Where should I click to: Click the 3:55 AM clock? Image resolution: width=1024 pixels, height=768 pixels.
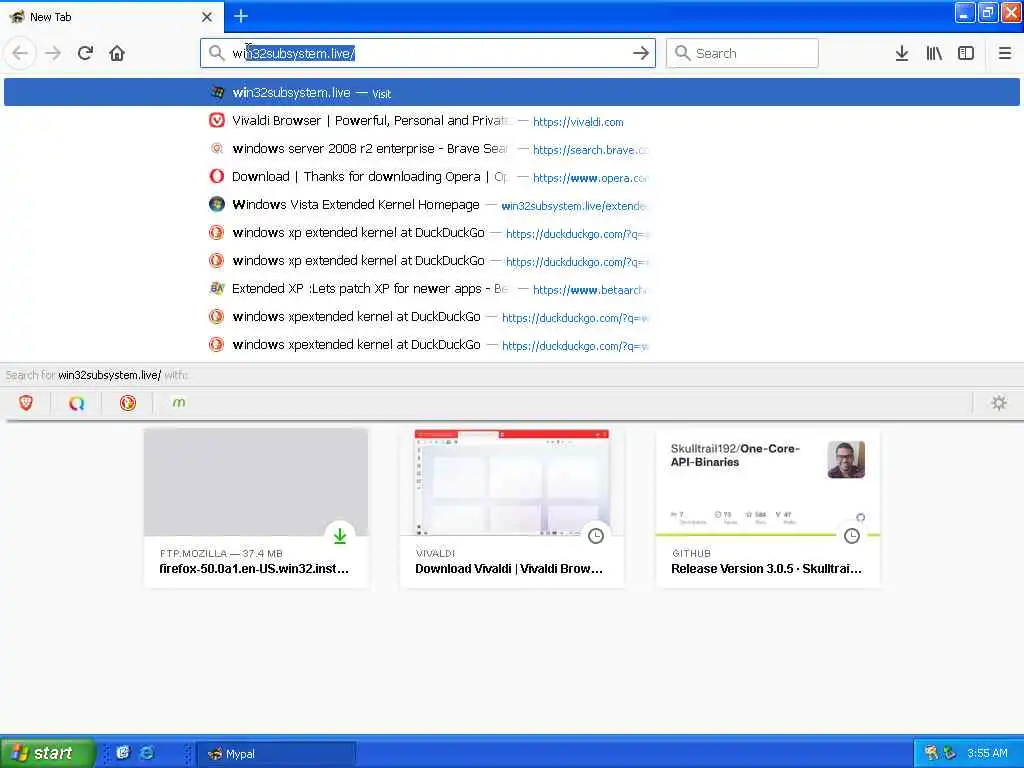(x=987, y=753)
